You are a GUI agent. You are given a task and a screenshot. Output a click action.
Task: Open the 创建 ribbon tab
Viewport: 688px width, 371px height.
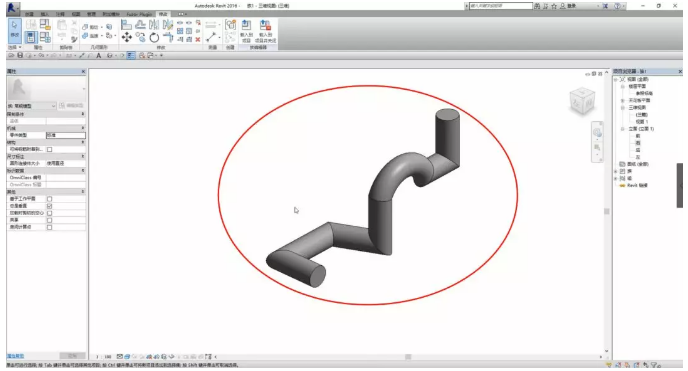tap(29, 14)
